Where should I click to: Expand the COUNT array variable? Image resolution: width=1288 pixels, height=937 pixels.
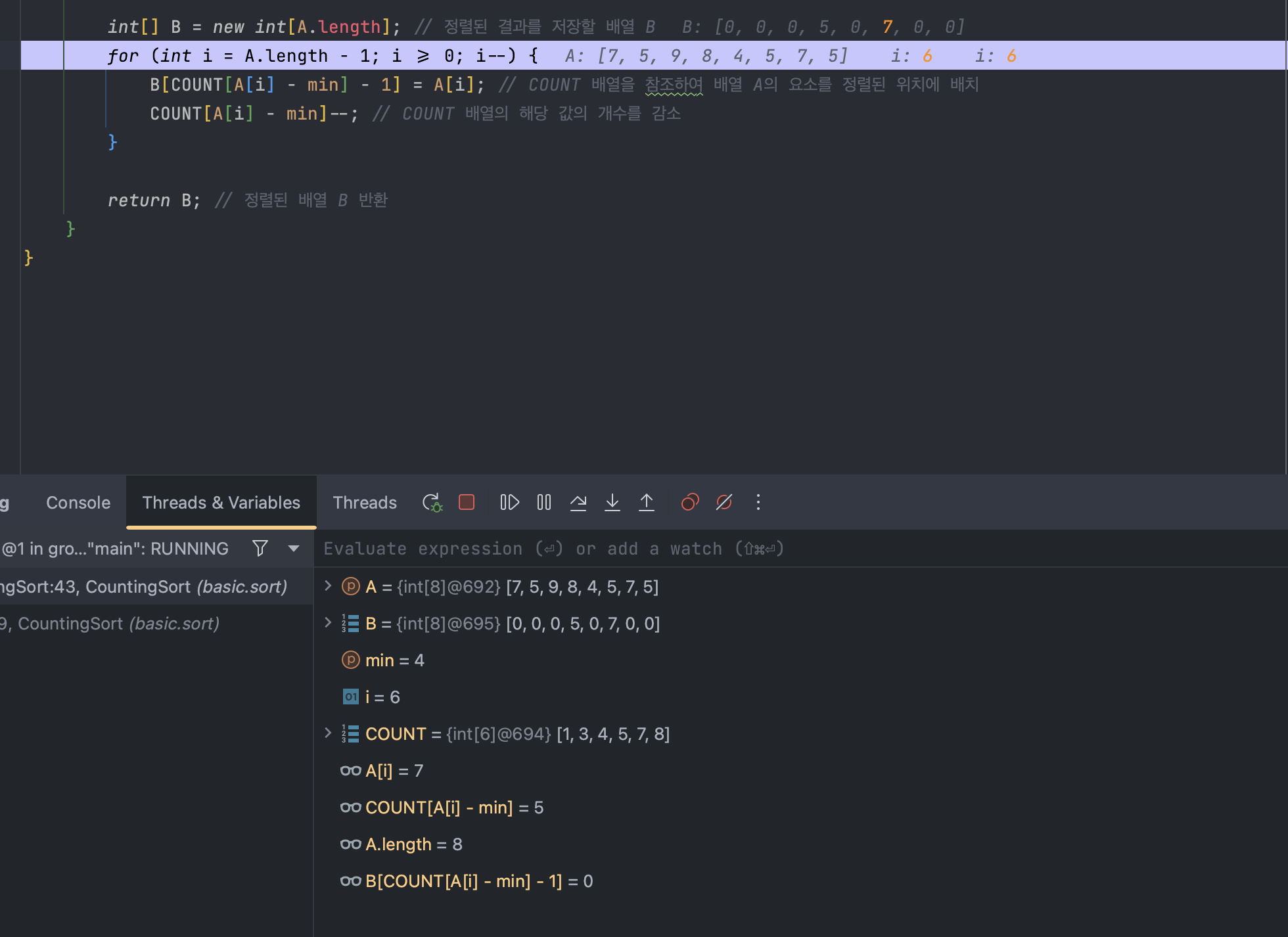coord(328,733)
